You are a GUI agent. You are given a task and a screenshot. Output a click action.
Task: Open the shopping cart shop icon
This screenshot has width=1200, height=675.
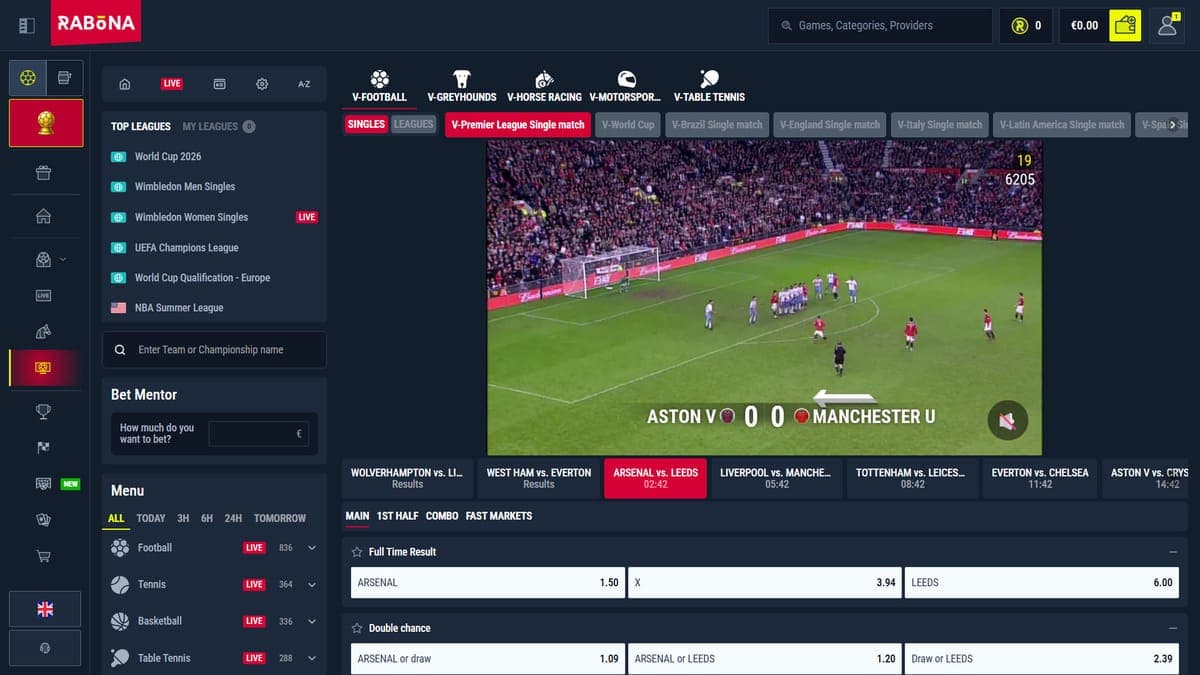tap(43, 556)
